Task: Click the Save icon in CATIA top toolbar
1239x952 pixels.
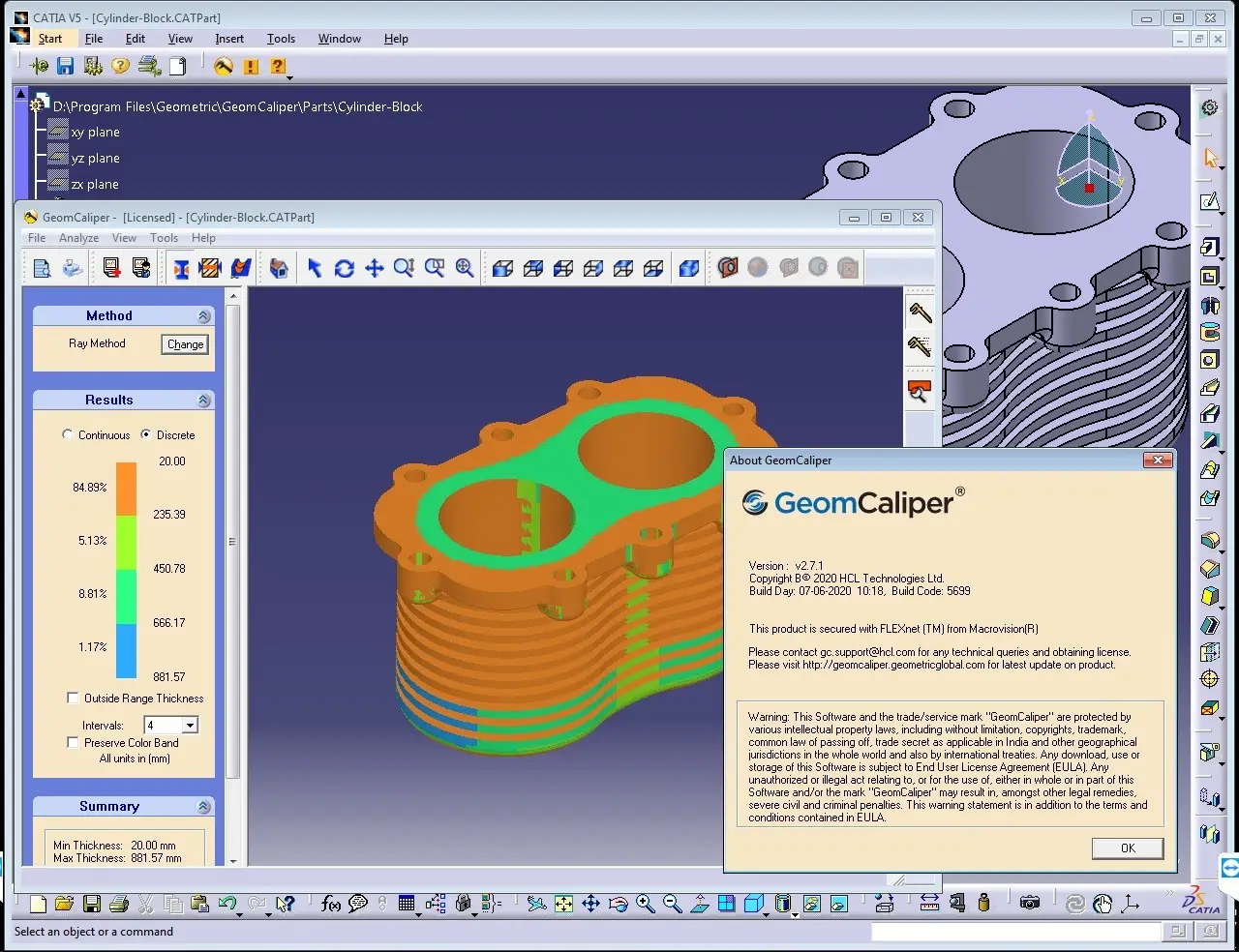Action: [x=65, y=66]
